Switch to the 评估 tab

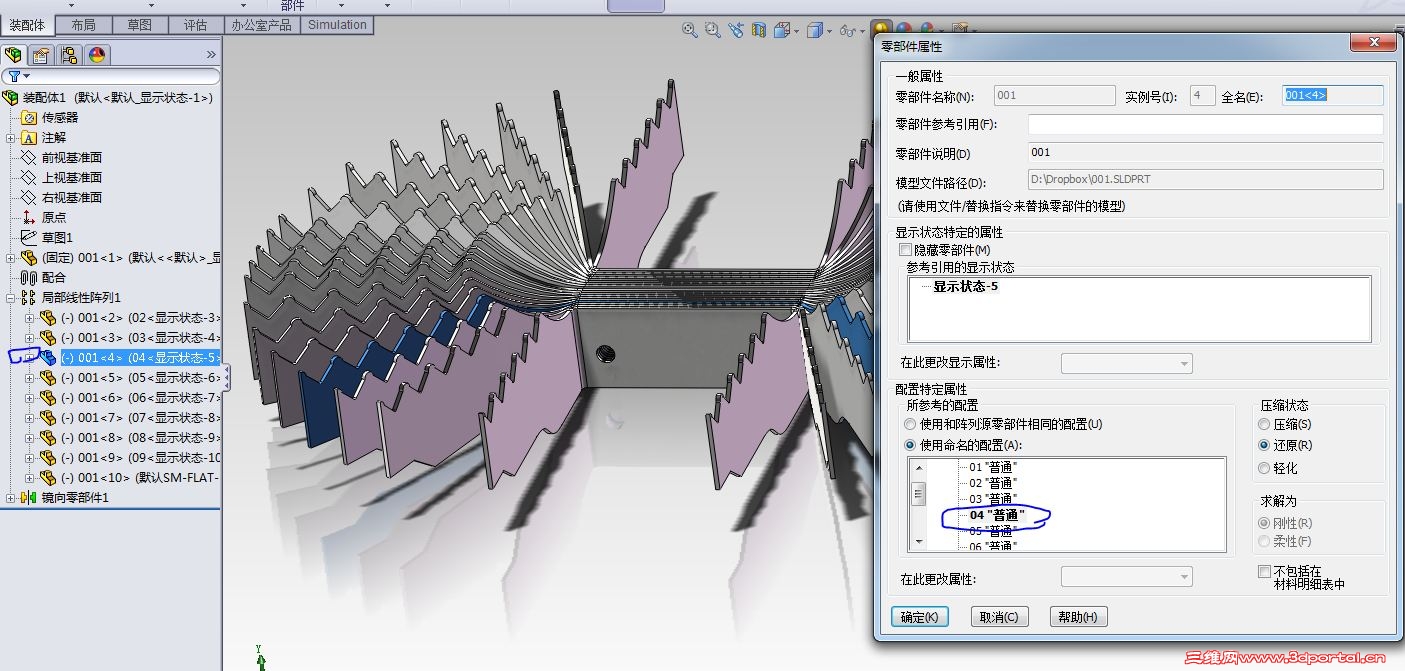(196, 25)
